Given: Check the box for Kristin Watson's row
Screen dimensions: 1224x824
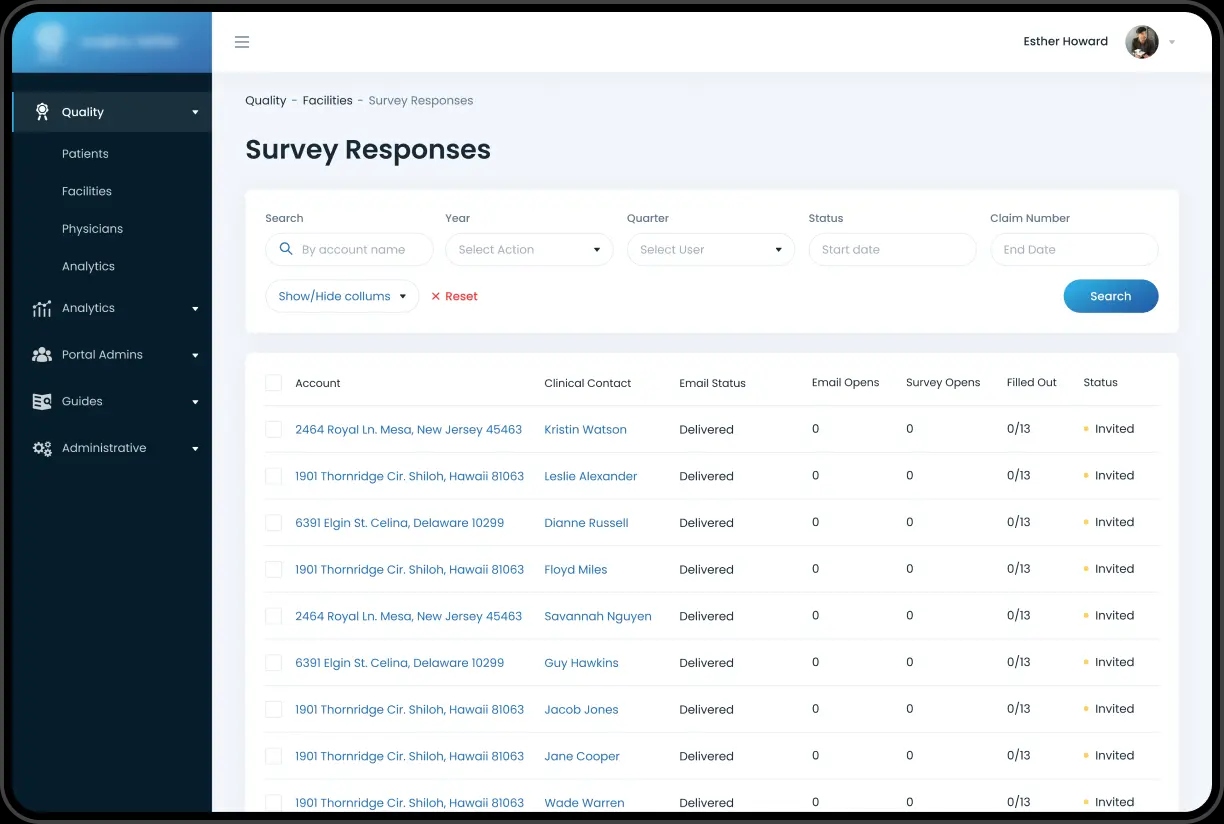Looking at the screenshot, I should [273, 430].
